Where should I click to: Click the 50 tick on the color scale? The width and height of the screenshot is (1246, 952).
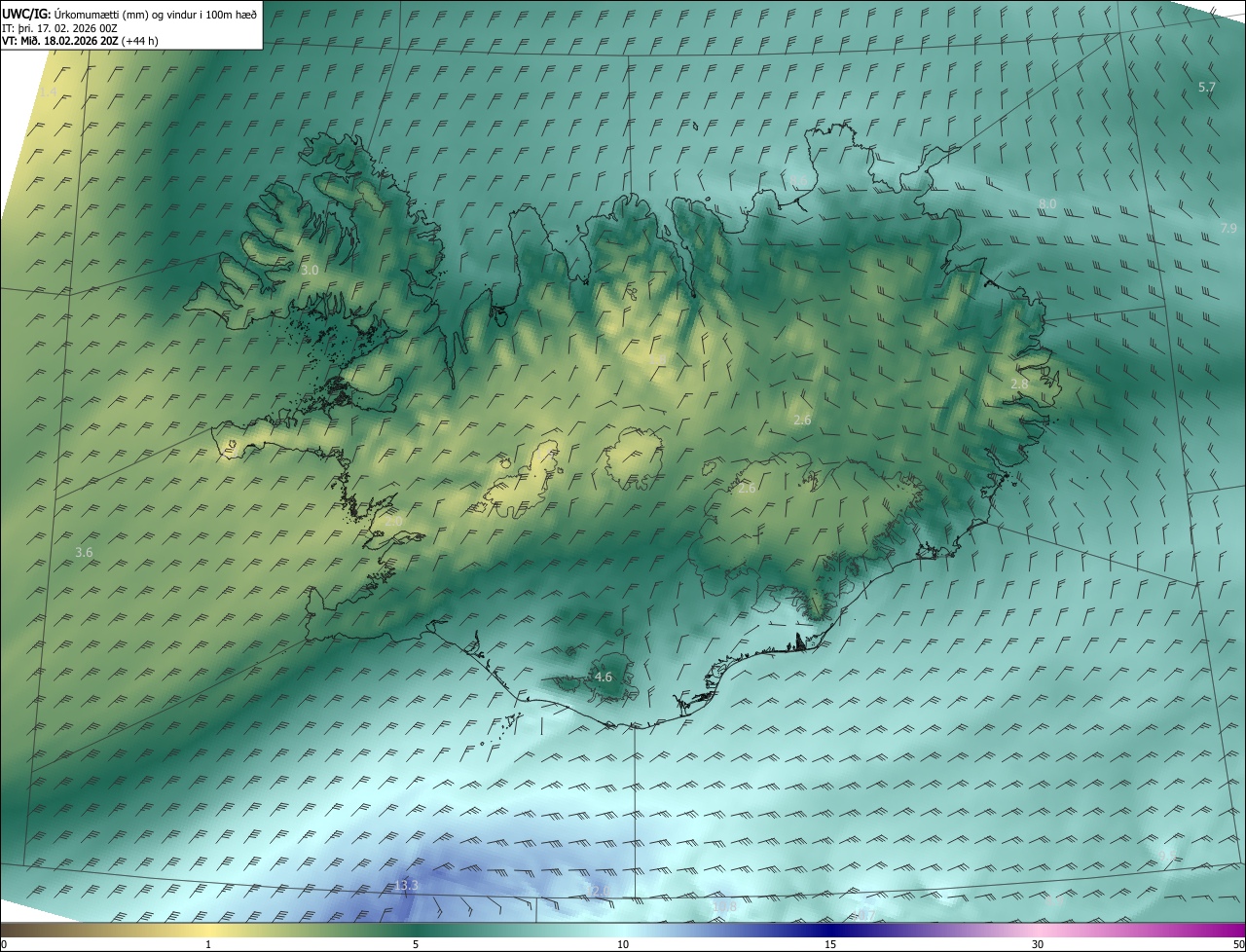(x=1238, y=944)
